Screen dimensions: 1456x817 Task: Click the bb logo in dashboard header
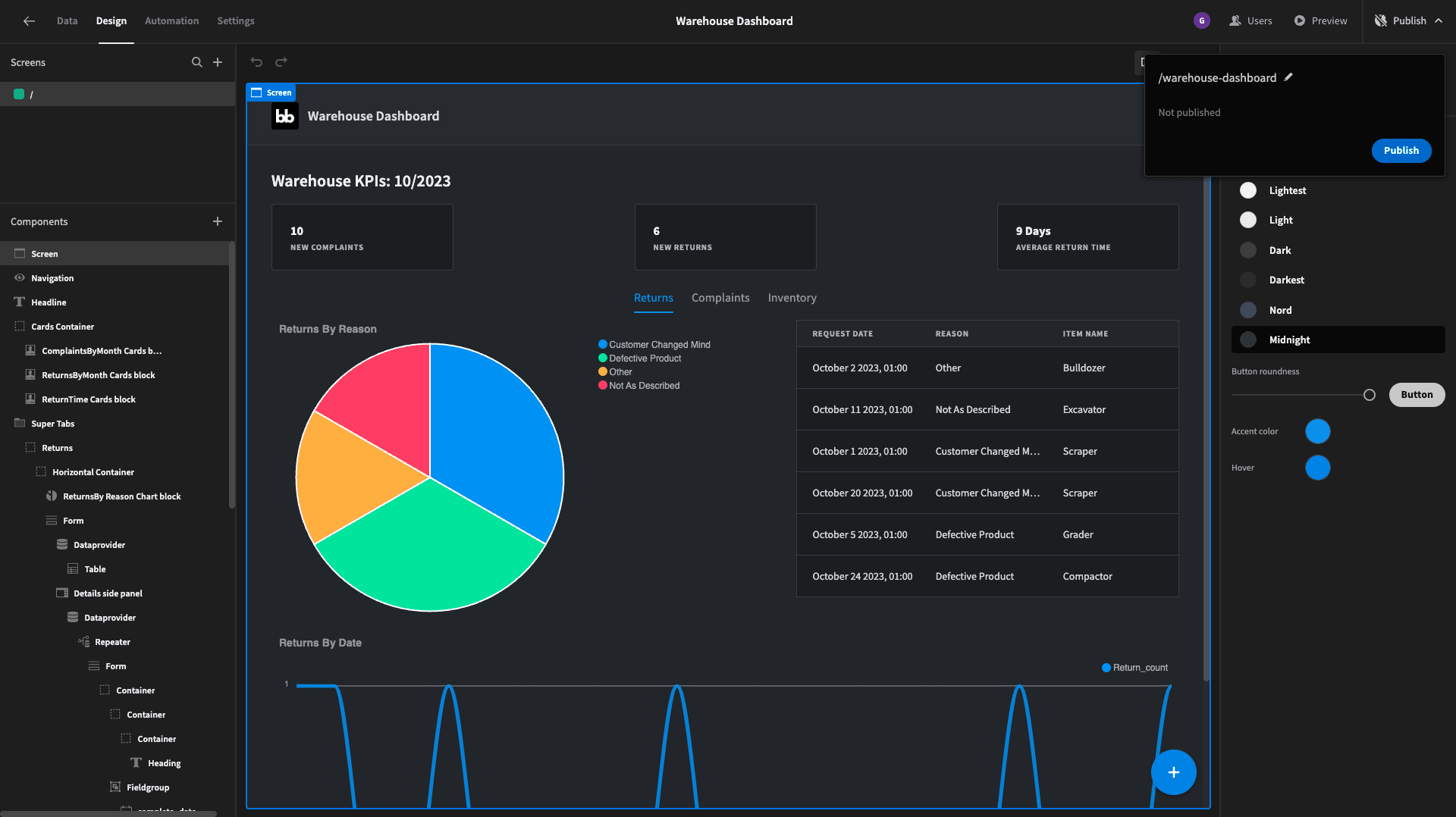tap(285, 116)
